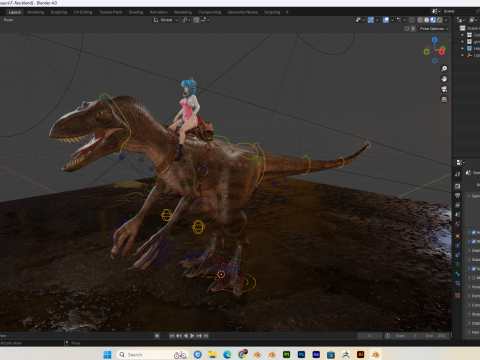The height and width of the screenshot is (360, 480).
Task: Click the zoom view magnifier icon
Action: pos(444,69)
